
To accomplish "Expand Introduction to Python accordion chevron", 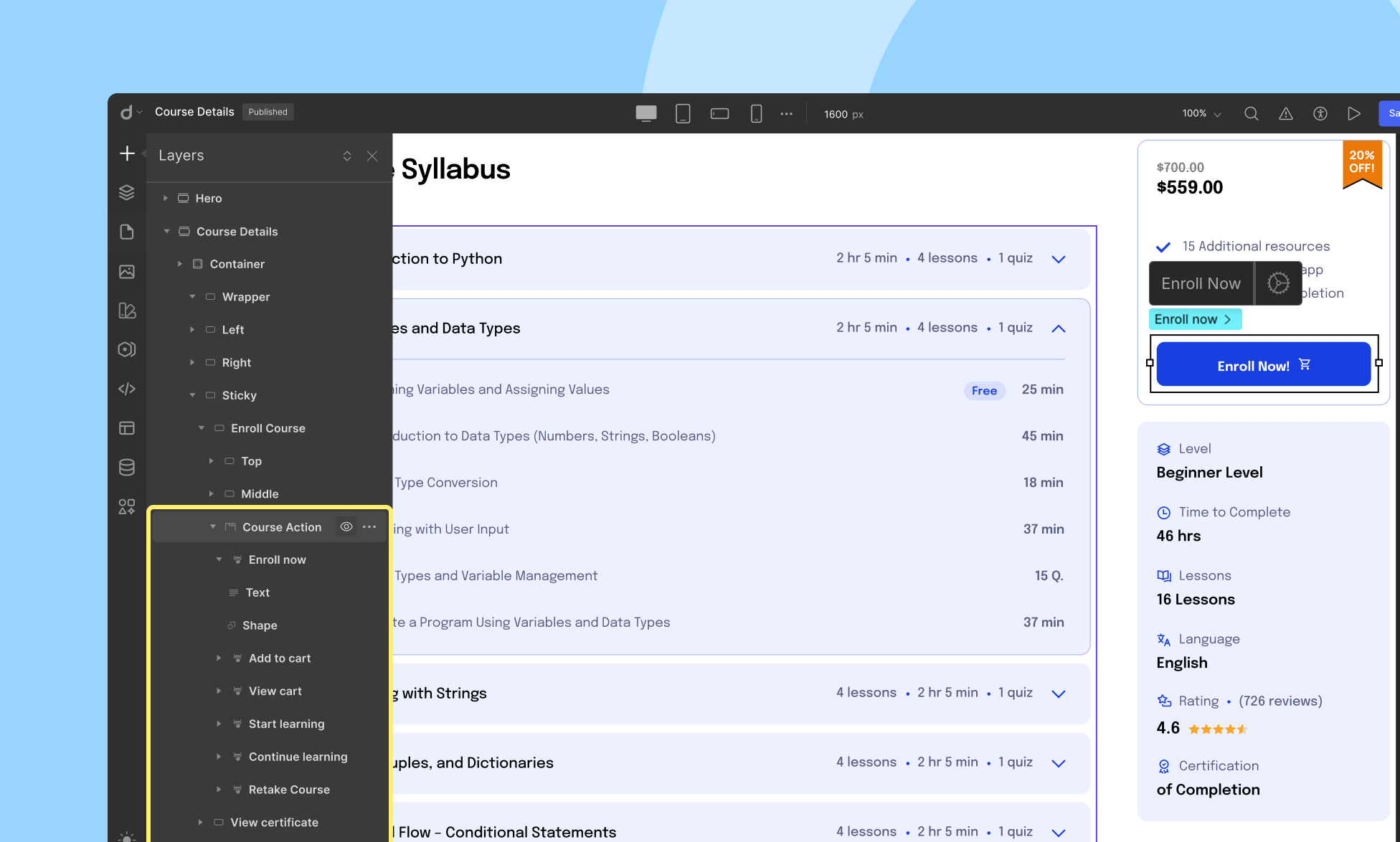I will coord(1059,259).
